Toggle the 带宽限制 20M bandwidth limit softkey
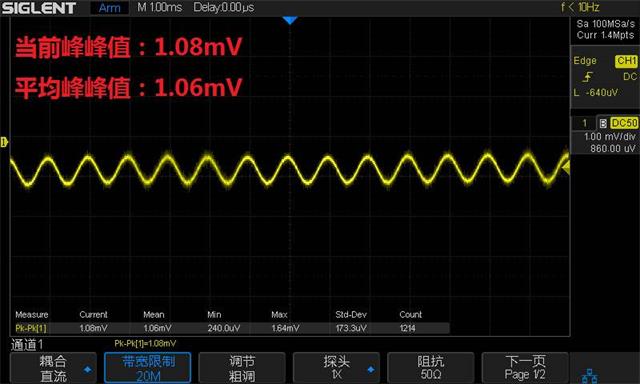The width and height of the screenshot is (640, 384). tap(148, 368)
